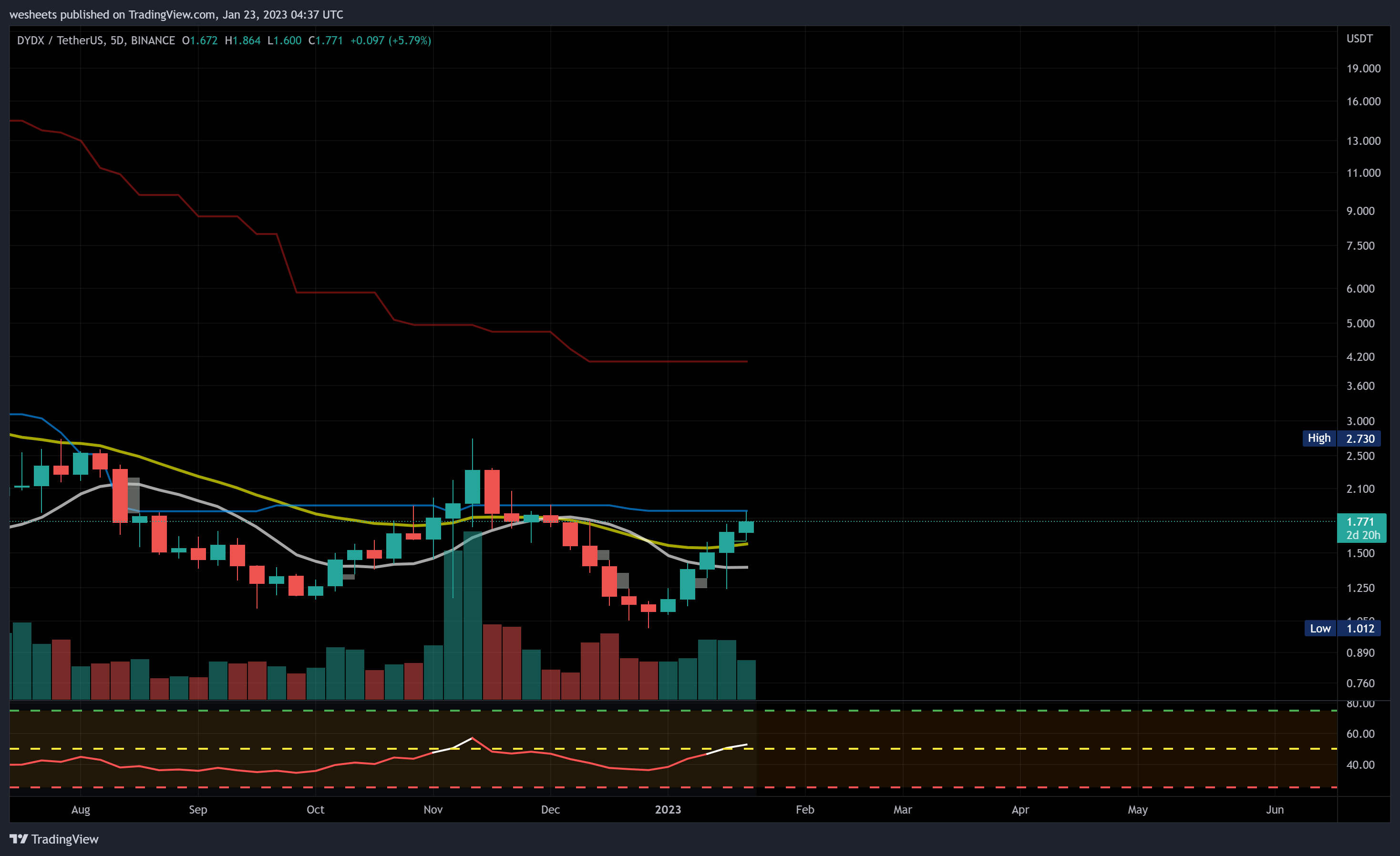Viewport: 1400px width, 856px height.
Task: Click the Mar label on time axis
Action: pyautogui.click(x=902, y=809)
